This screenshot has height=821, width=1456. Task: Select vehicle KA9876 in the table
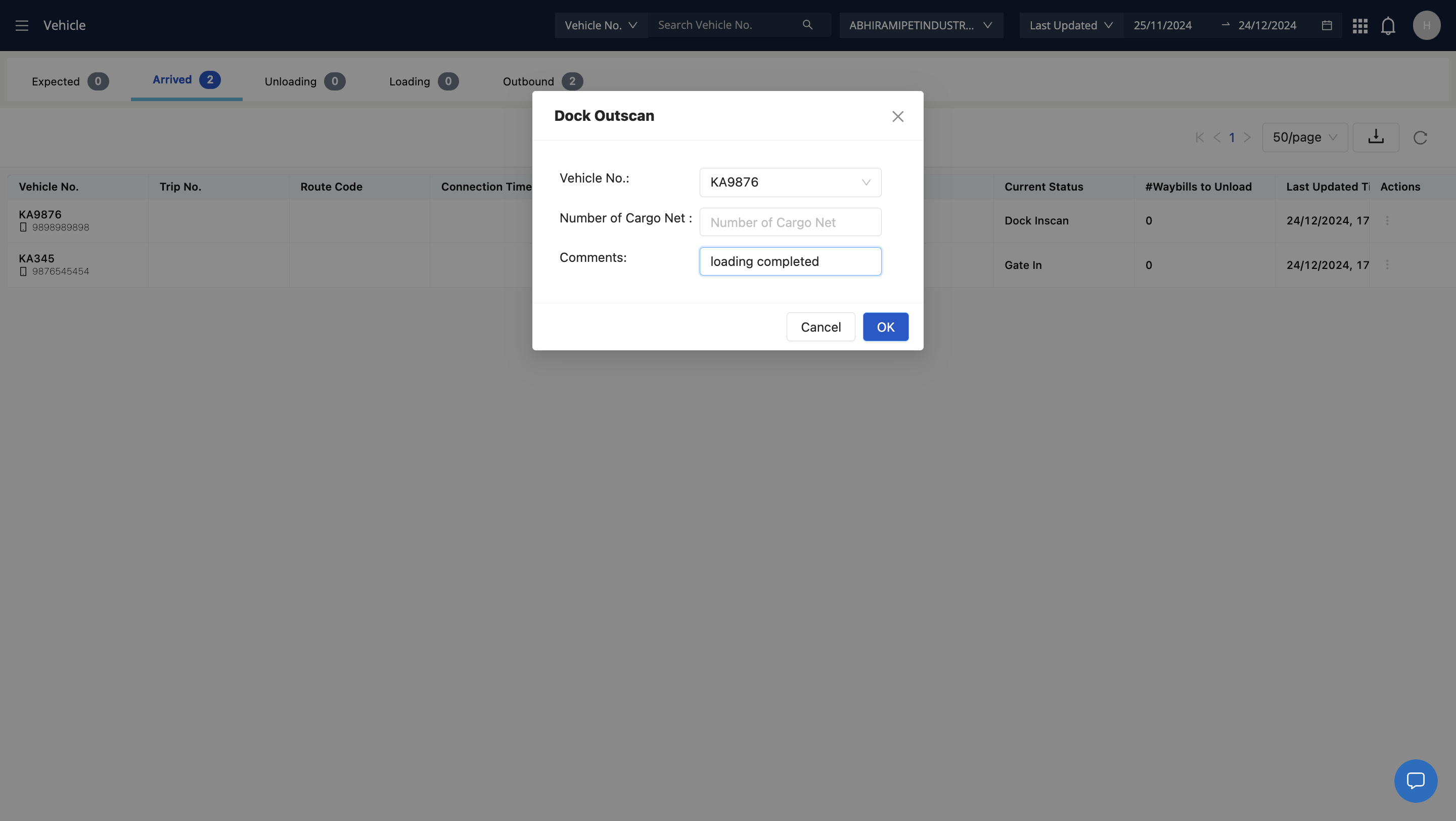point(40,214)
